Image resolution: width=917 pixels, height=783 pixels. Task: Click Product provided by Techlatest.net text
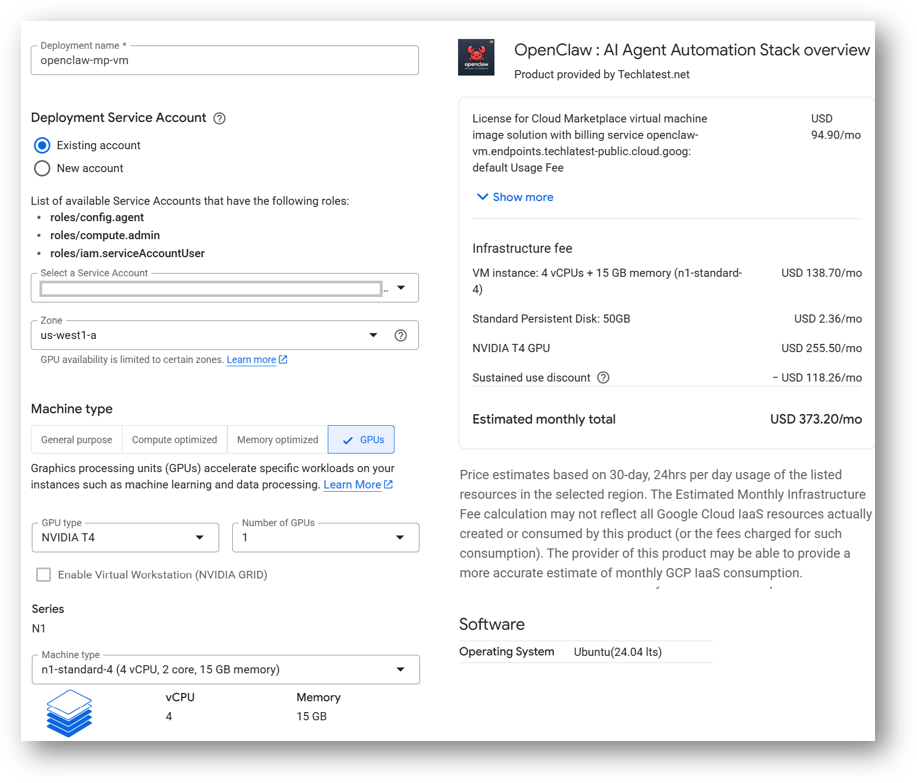coord(602,74)
